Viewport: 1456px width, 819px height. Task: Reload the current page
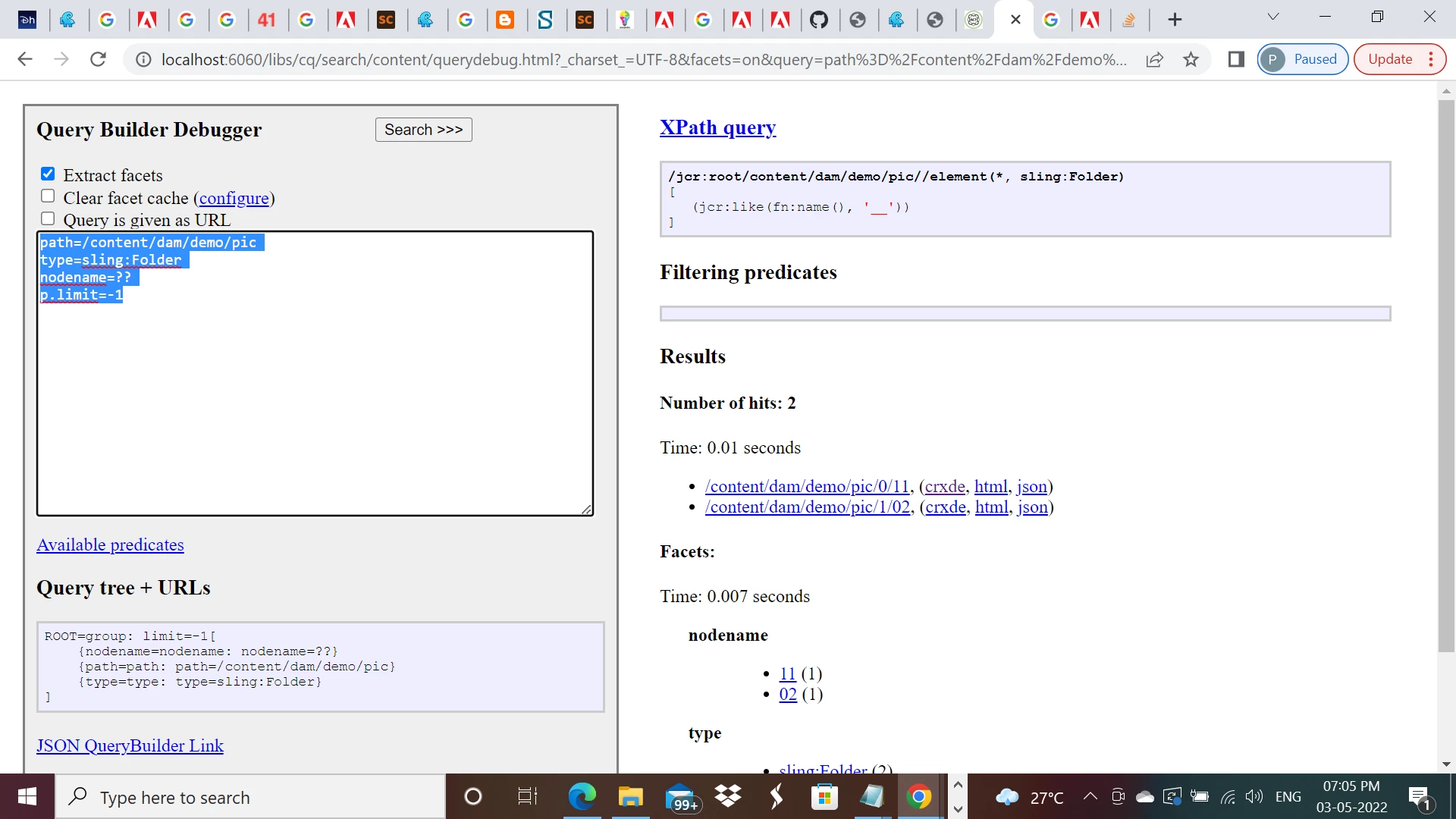[98, 59]
